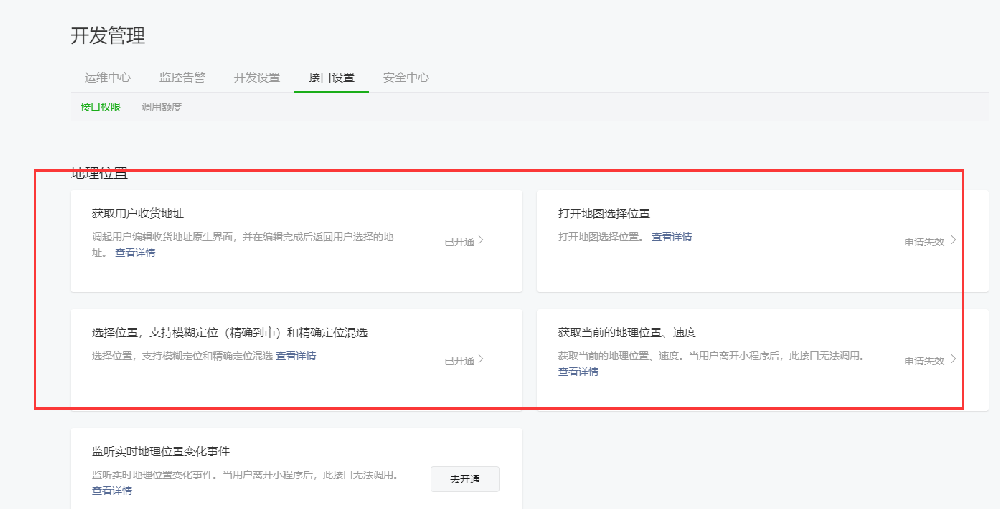This screenshot has width=1000, height=509.
Task: Click the 去开通 button
Action: tap(466, 479)
